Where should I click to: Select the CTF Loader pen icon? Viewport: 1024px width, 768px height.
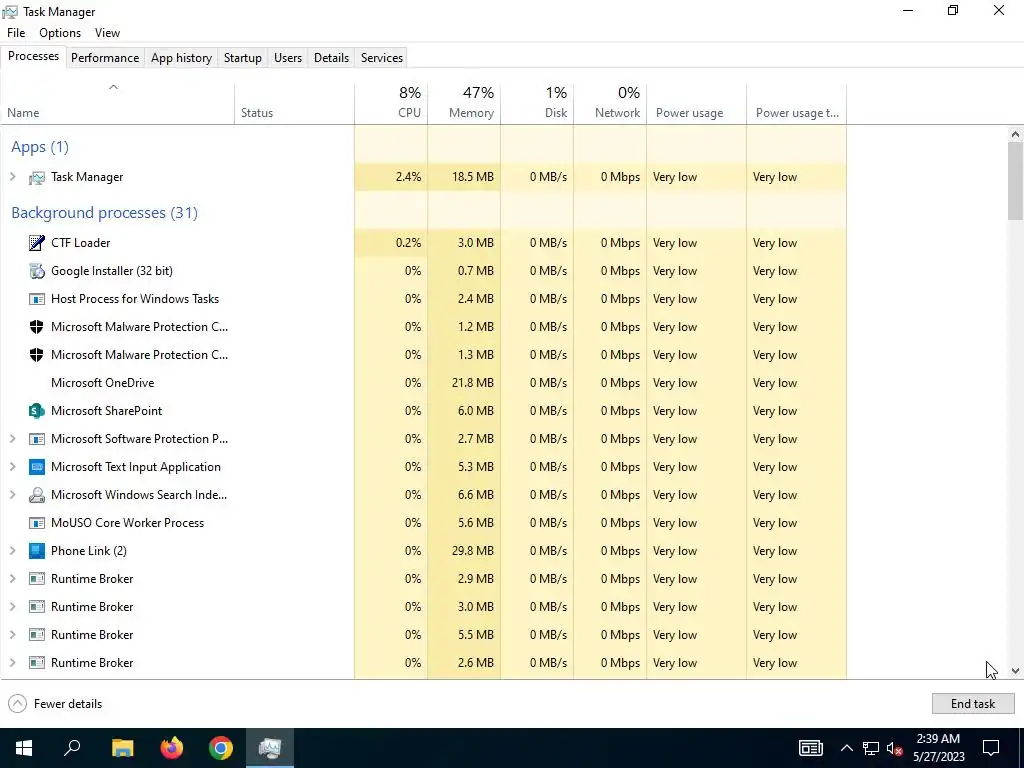(x=37, y=243)
